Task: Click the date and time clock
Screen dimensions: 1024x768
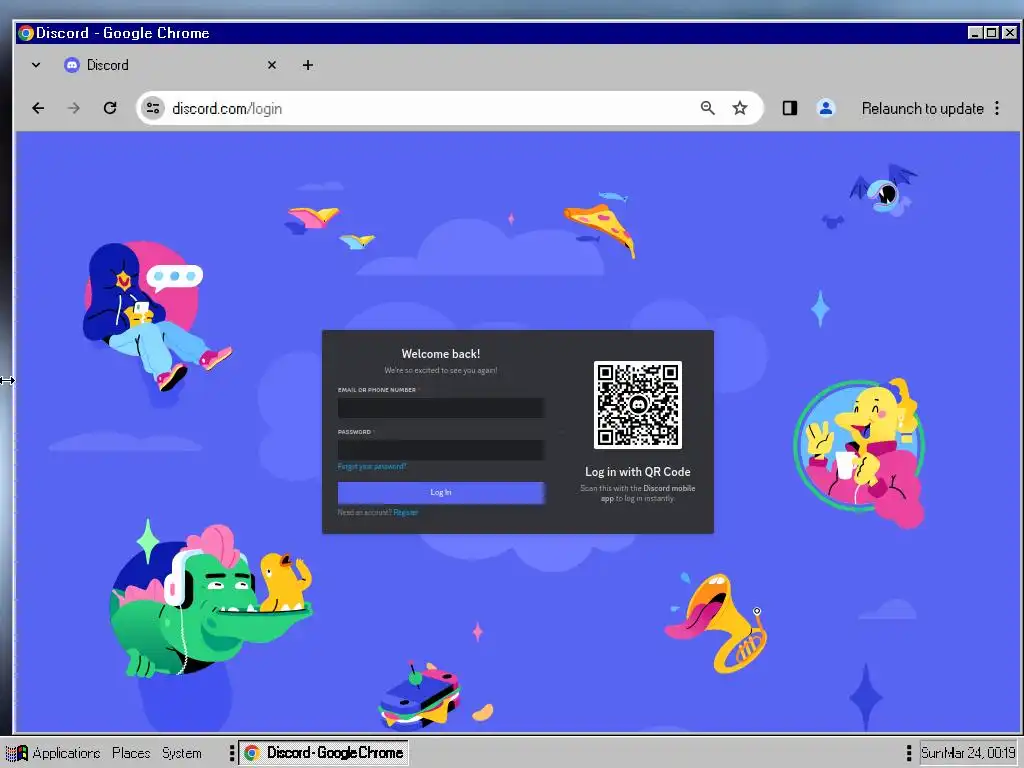Action: [968, 753]
